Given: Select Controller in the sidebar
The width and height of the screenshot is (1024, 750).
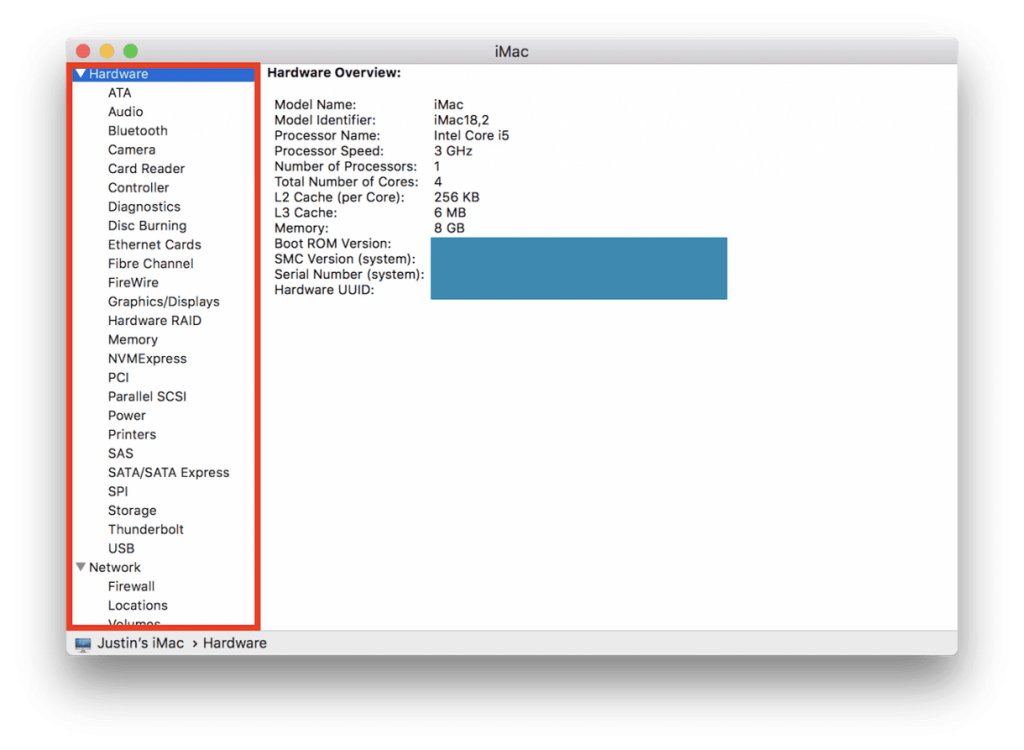Looking at the screenshot, I should click(x=138, y=188).
